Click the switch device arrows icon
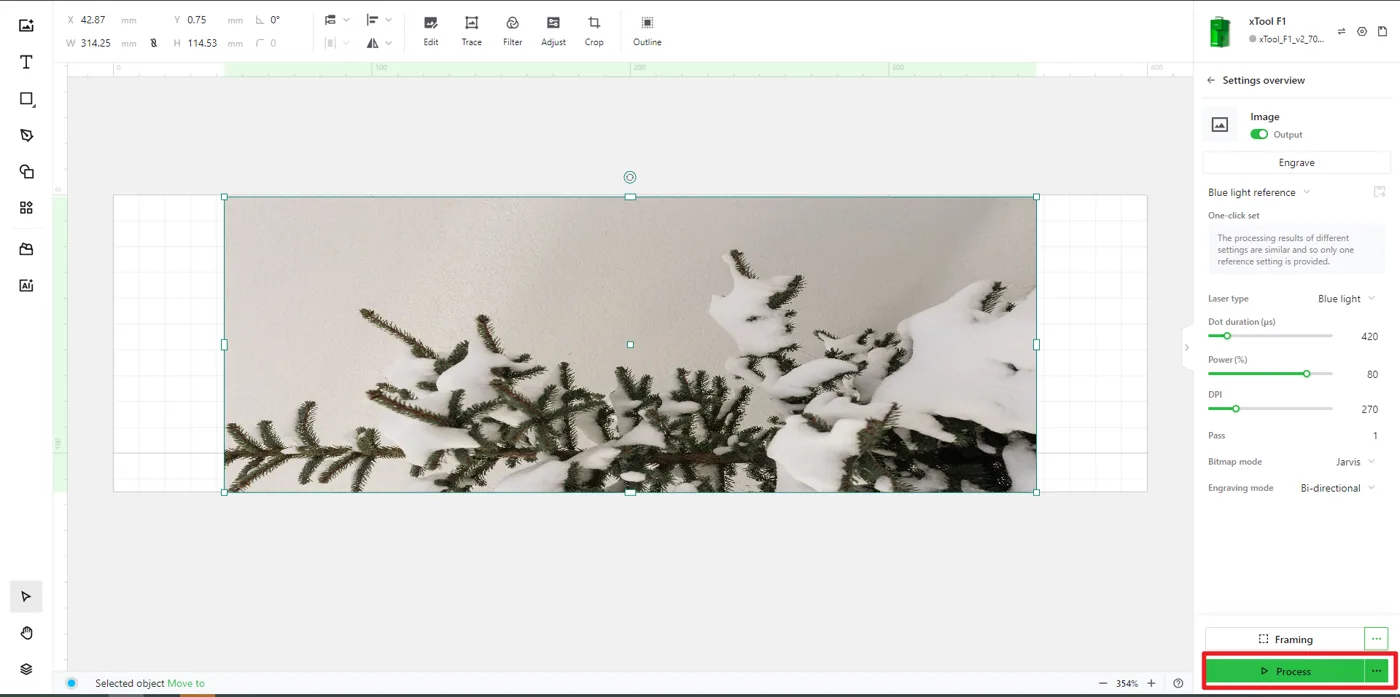The image size is (1400, 697). point(1342,31)
